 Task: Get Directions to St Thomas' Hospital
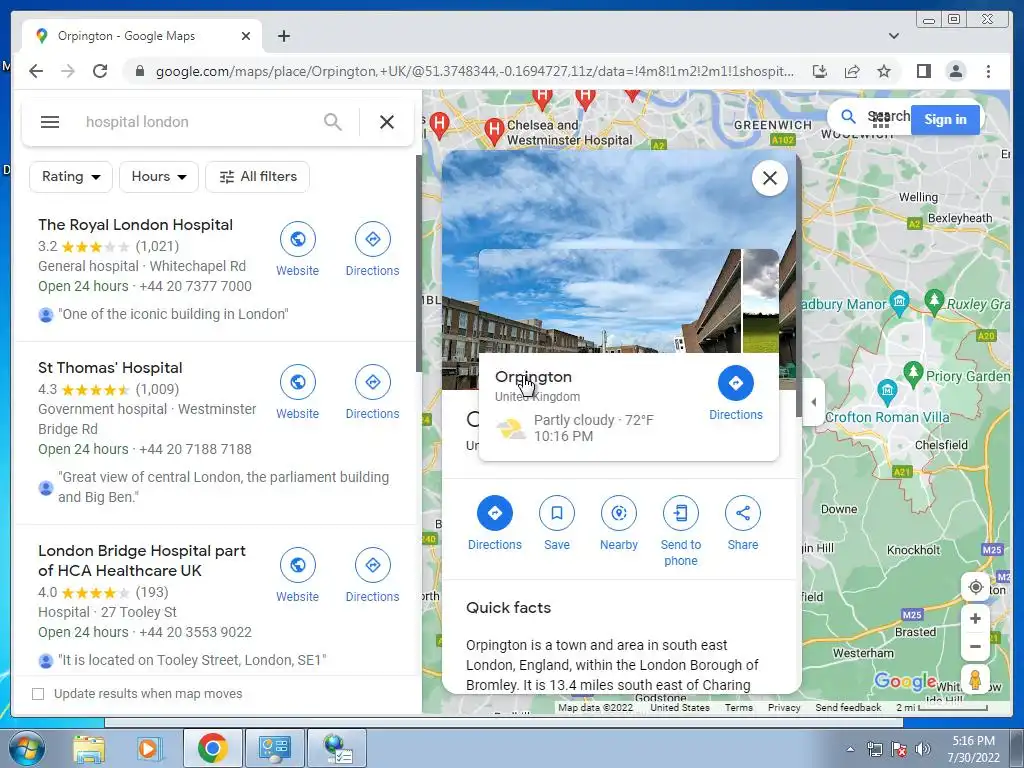pos(372,394)
